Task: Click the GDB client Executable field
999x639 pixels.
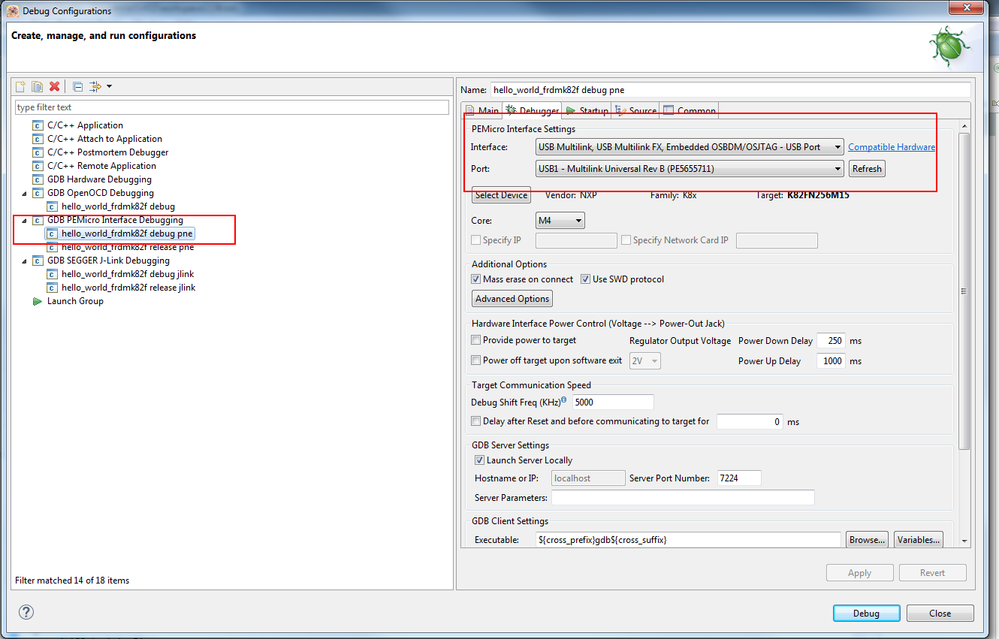Action: pyautogui.click(x=688, y=540)
